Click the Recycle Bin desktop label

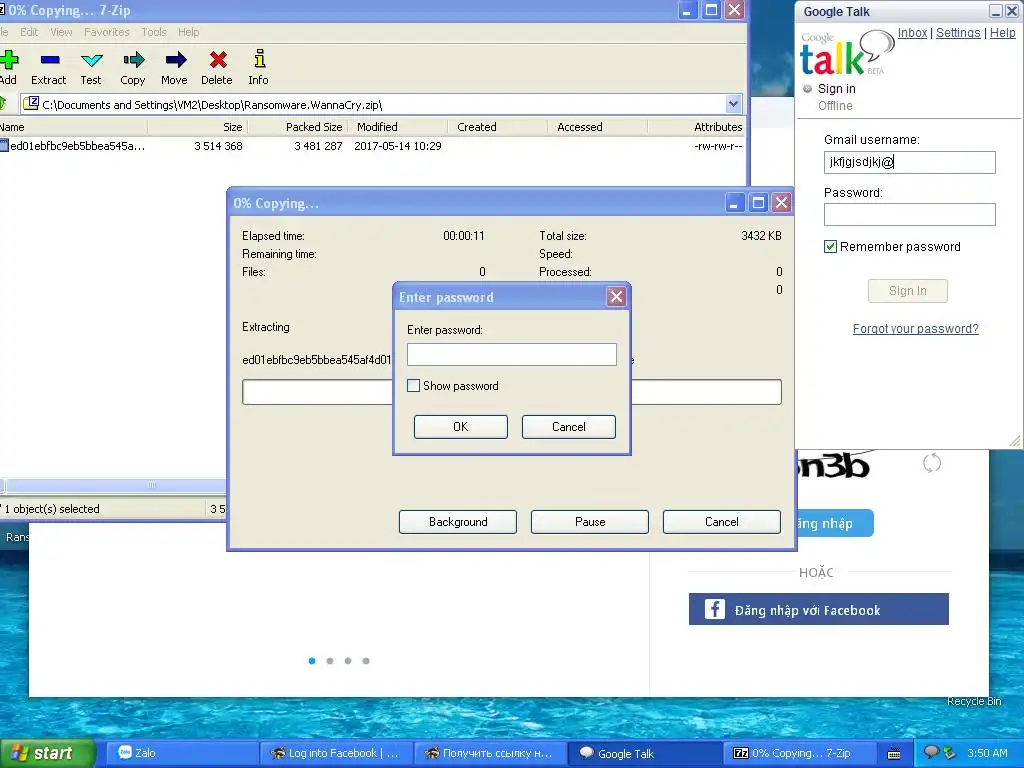pyautogui.click(x=974, y=701)
